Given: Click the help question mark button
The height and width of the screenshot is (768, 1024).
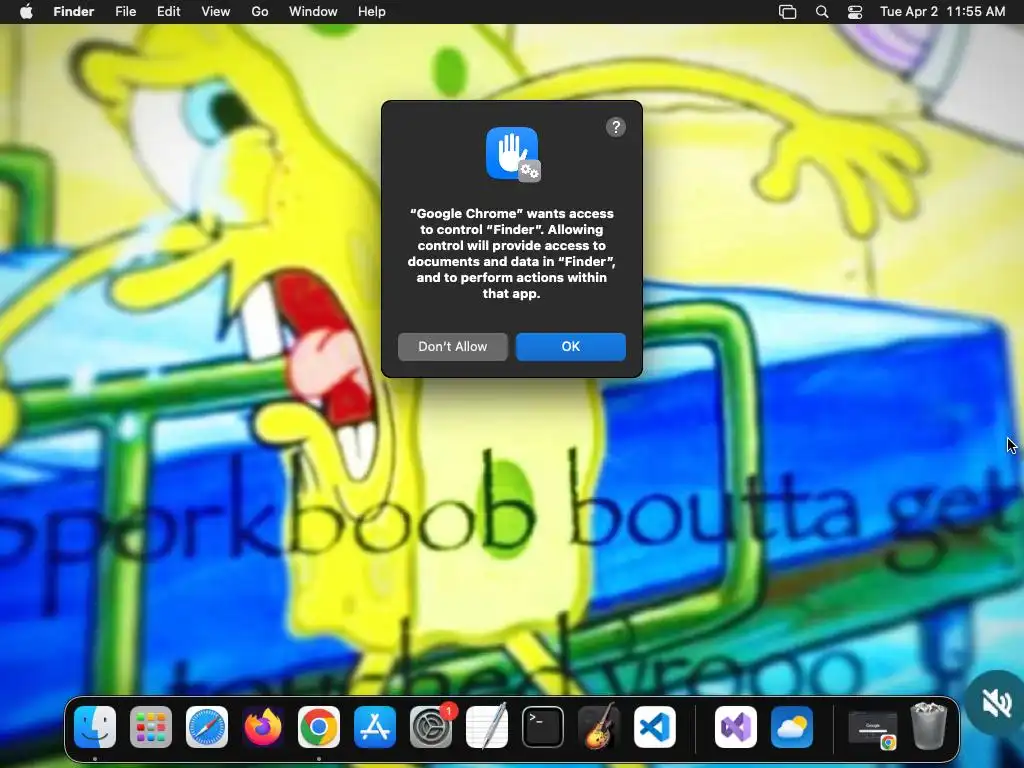Looking at the screenshot, I should click(616, 127).
